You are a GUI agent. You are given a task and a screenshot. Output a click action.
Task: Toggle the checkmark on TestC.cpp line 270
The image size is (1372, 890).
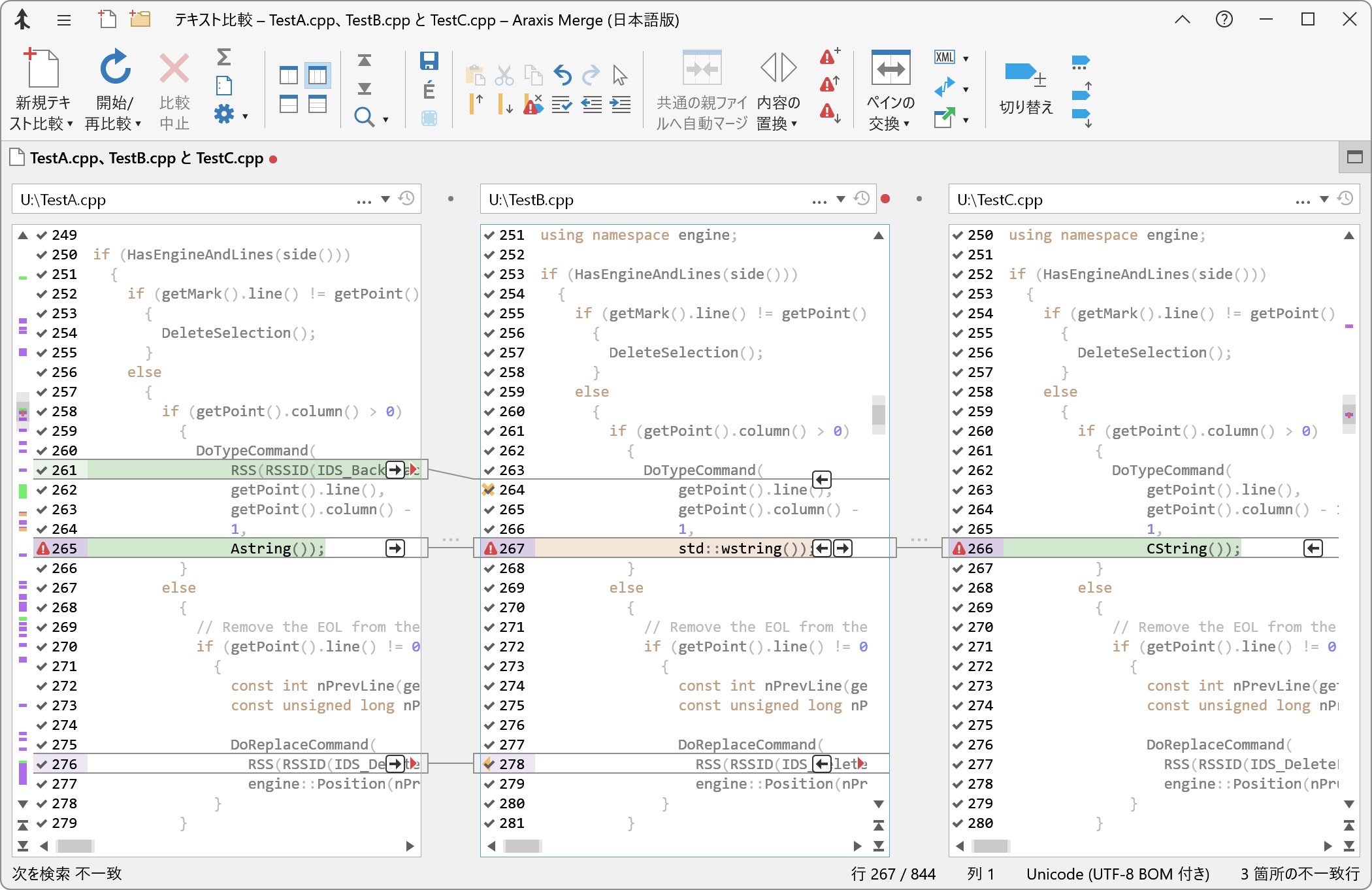pyautogui.click(x=958, y=627)
